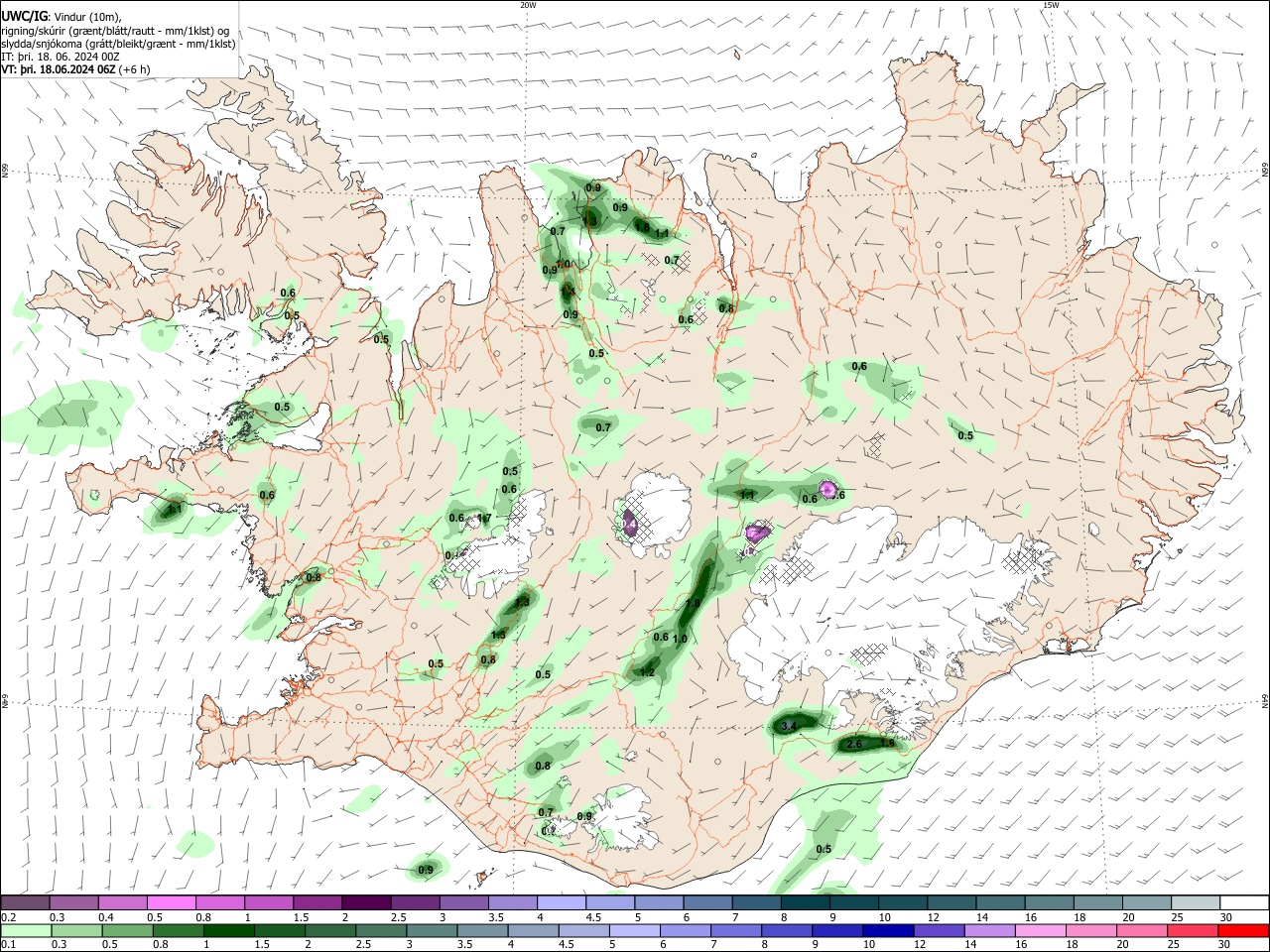Pick the navy blue 10–12 rain swatch
This screenshot has height=952, width=1270.
point(886,930)
